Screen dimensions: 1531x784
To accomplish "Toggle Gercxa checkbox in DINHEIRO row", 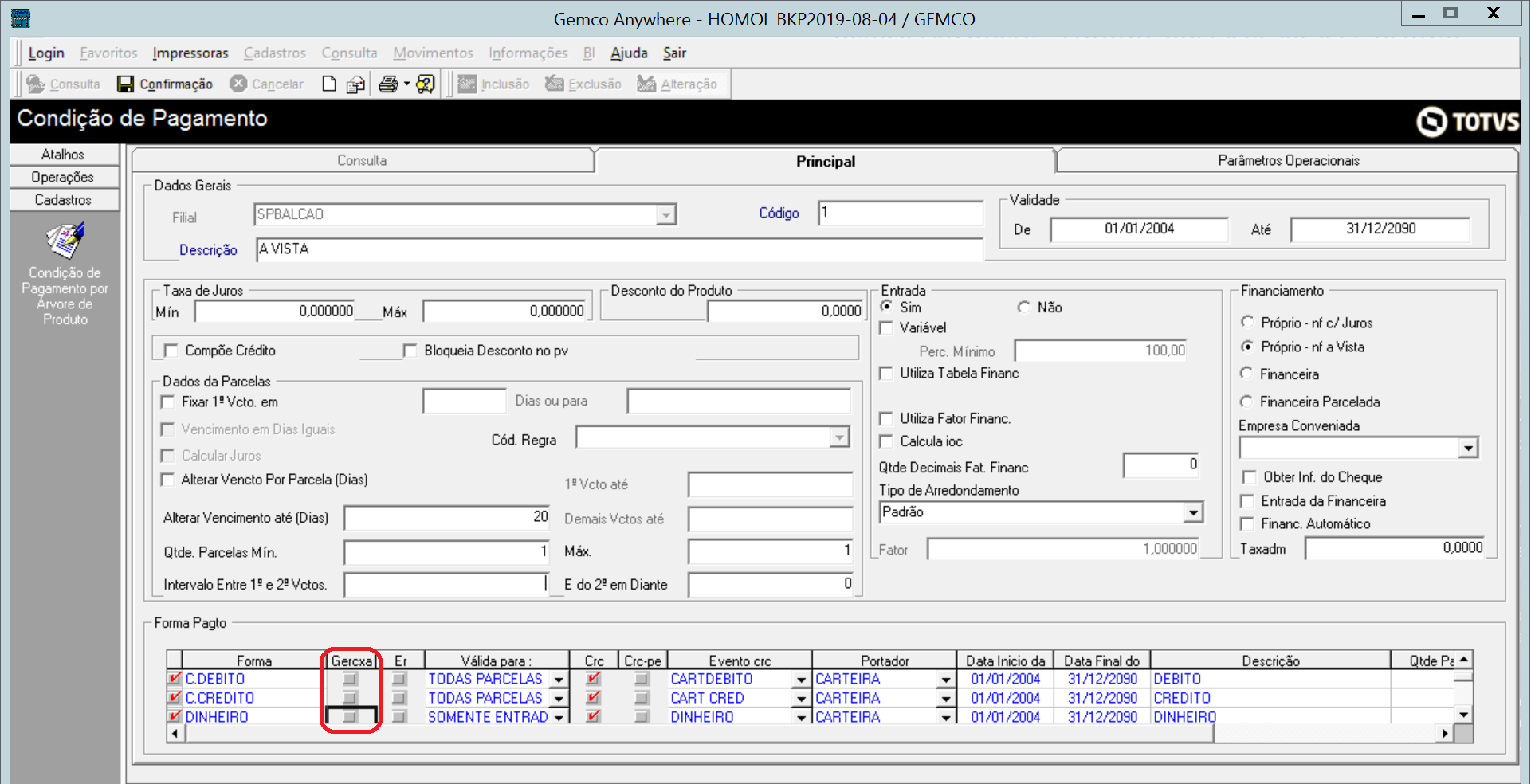I will click(350, 716).
